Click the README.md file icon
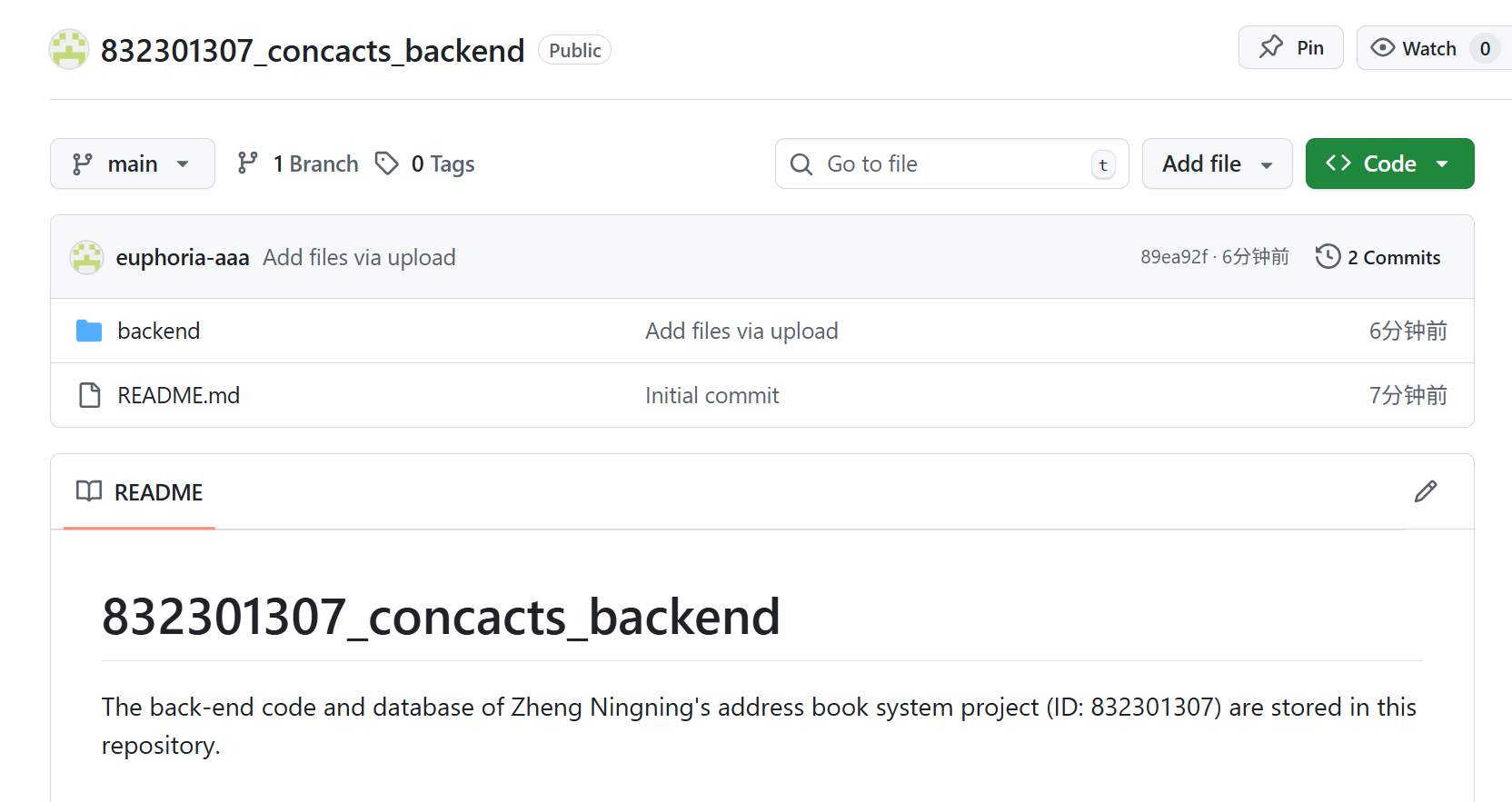Screen dimensions: 1512x802 point(88,395)
